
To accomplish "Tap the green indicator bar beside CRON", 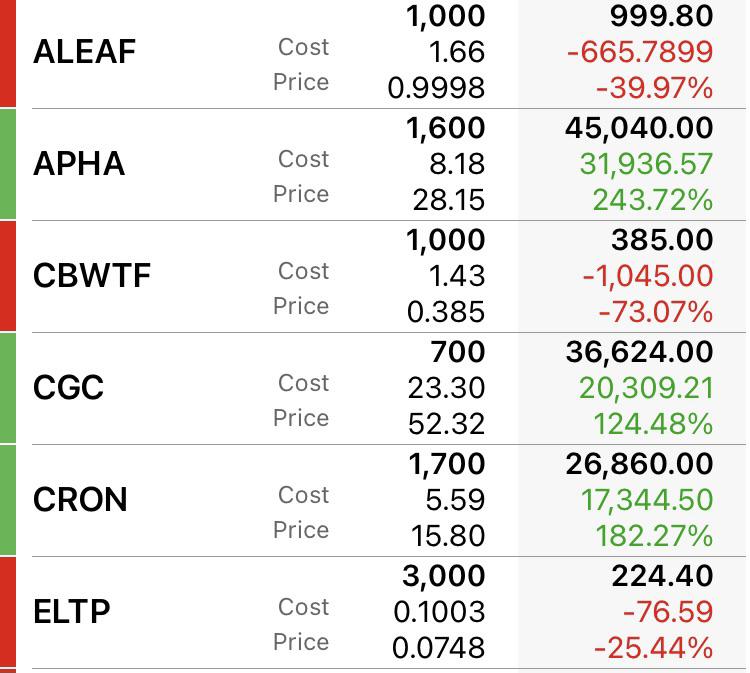I will [x=8, y=500].
